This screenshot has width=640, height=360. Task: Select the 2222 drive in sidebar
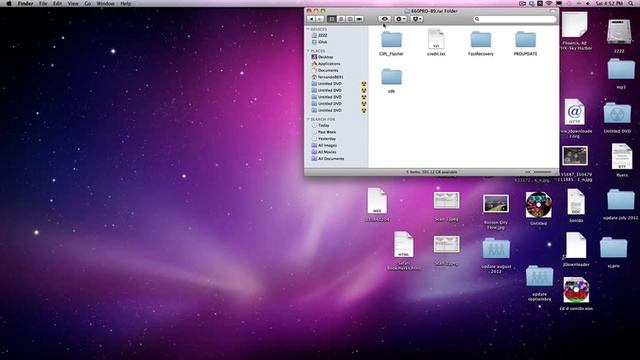click(x=320, y=36)
